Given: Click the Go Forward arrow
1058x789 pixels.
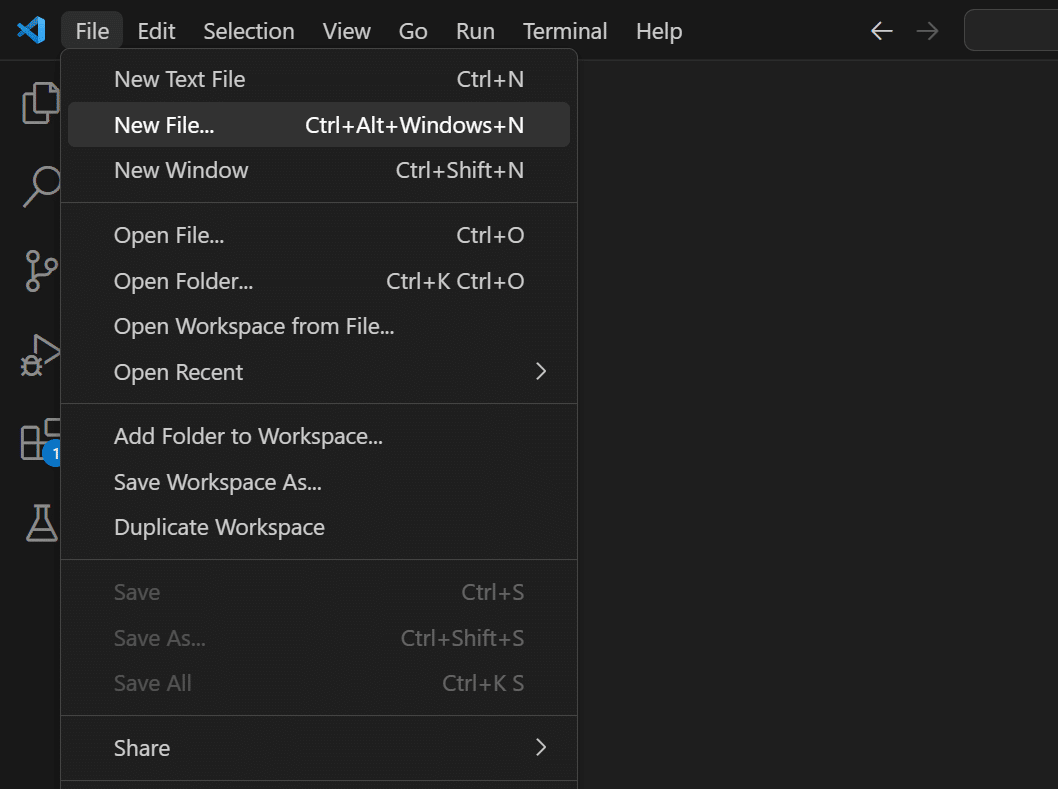Looking at the screenshot, I should (x=927, y=31).
